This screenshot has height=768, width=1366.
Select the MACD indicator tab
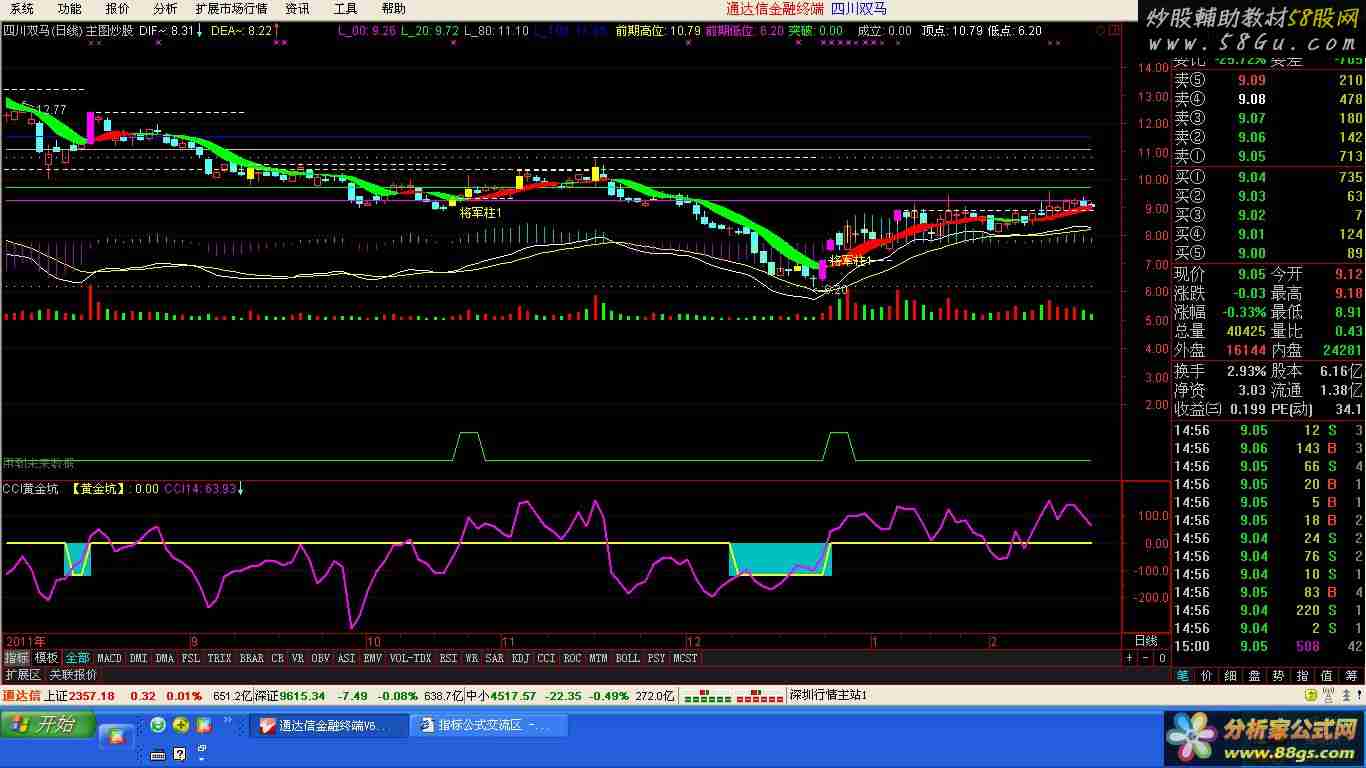click(109, 658)
